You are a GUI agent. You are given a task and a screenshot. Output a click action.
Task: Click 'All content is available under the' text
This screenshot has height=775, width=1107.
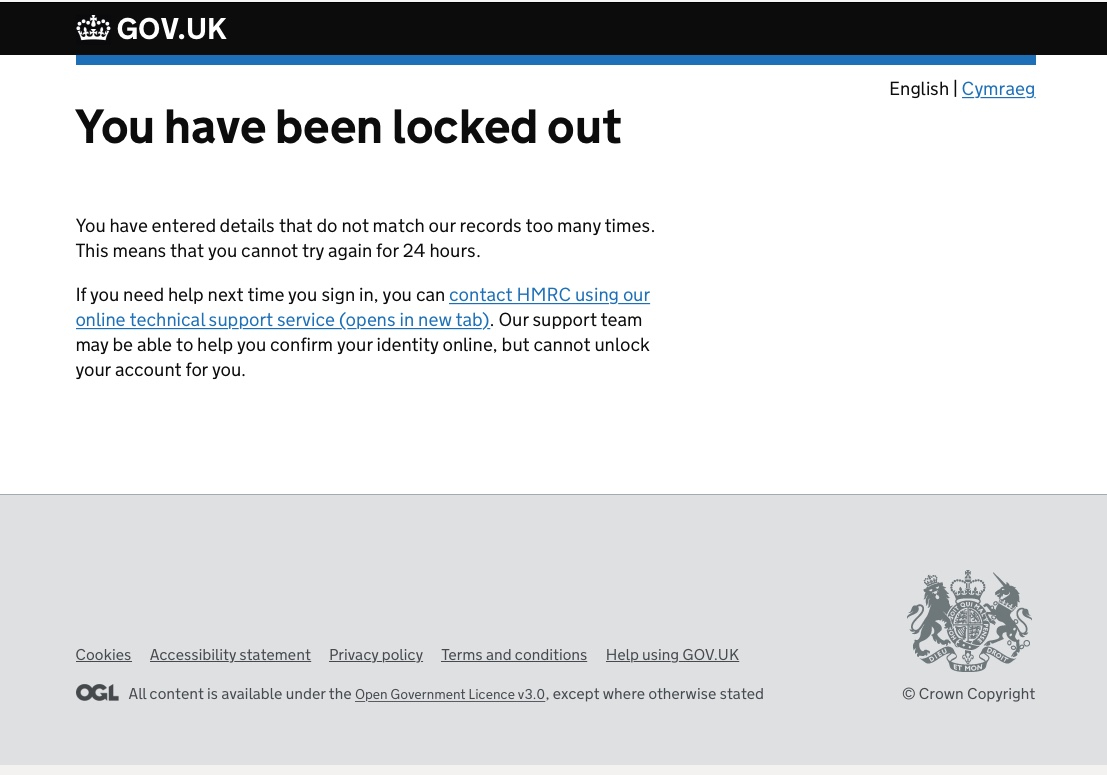pyautogui.click(x=240, y=694)
